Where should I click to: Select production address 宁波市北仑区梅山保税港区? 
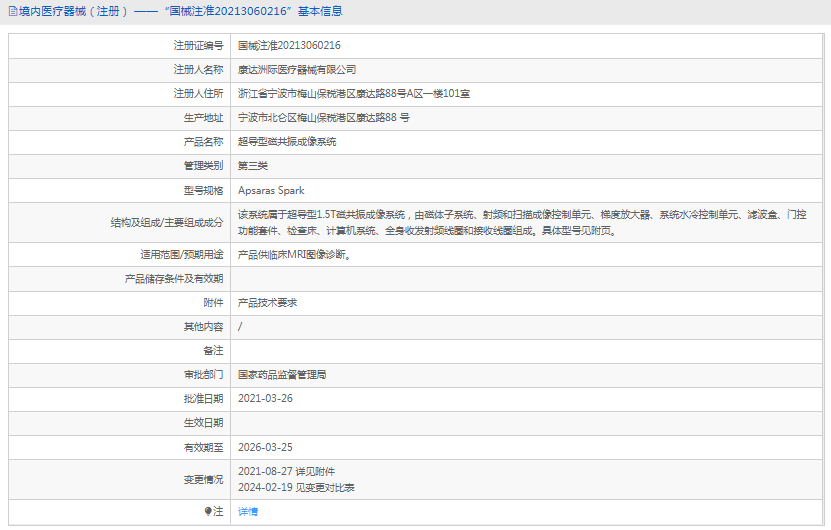click(x=324, y=118)
